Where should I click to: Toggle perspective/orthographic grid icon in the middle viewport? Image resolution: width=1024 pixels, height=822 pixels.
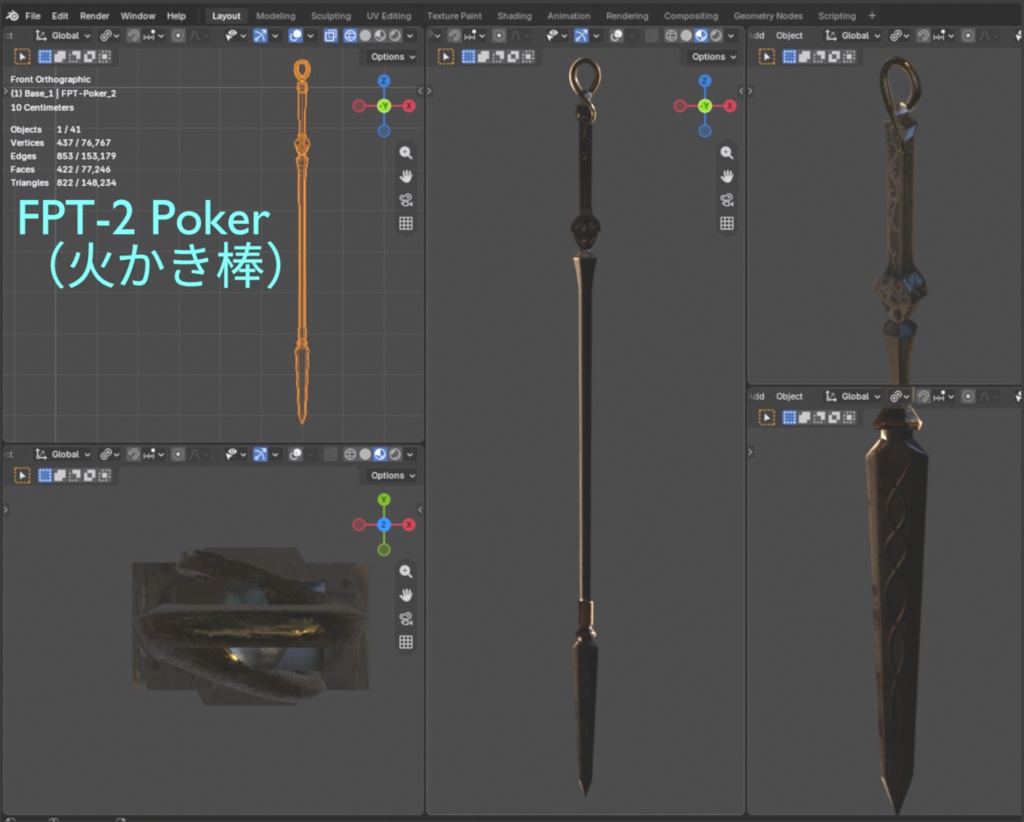coord(727,223)
